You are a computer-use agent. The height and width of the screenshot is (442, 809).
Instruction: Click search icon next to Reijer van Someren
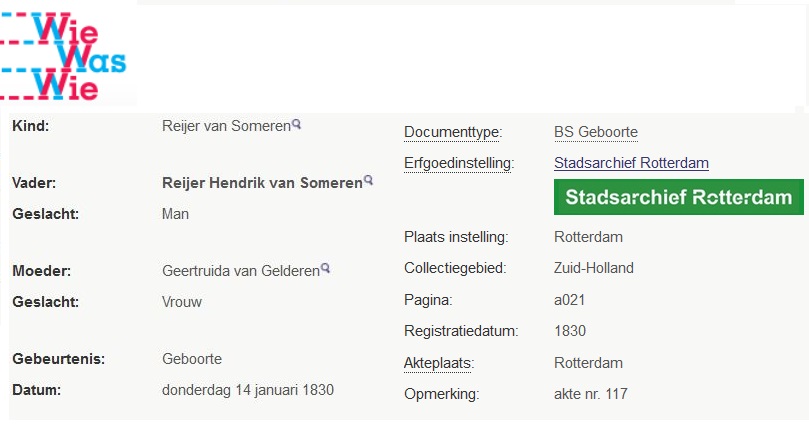pyautogui.click(x=296, y=124)
